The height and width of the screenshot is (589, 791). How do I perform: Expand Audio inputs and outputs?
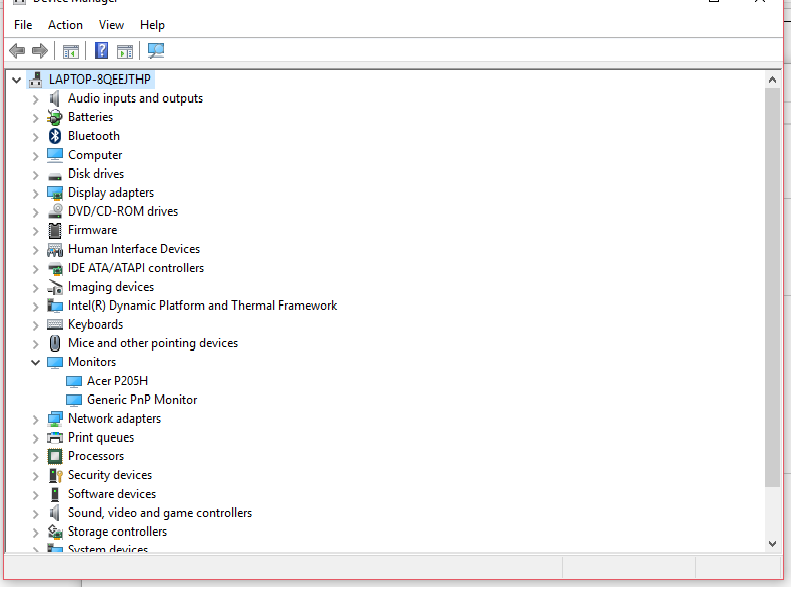(x=35, y=99)
